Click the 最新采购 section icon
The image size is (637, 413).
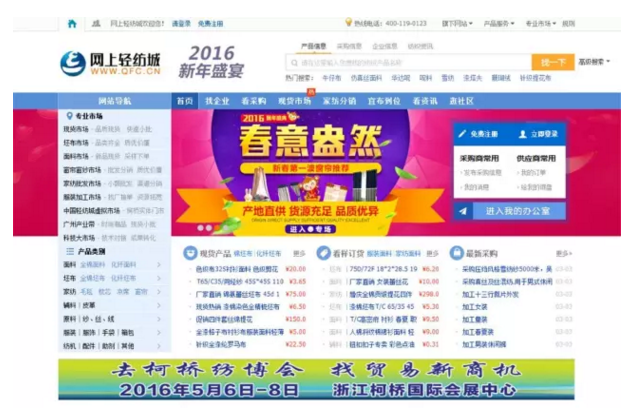457,254
